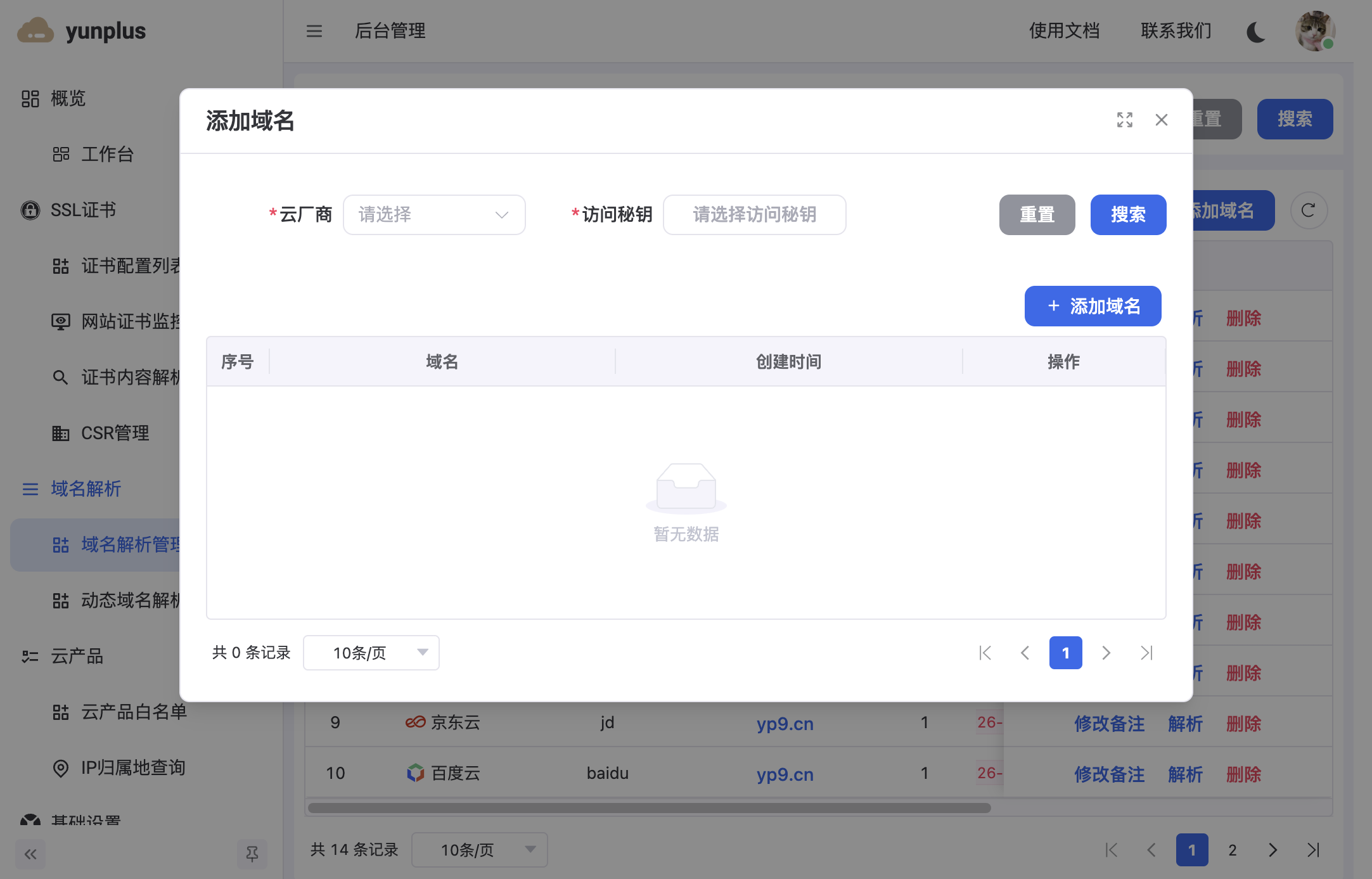1372x879 pixels.
Task: Go to last page in dialog pagination
Action: (1146, 653)
